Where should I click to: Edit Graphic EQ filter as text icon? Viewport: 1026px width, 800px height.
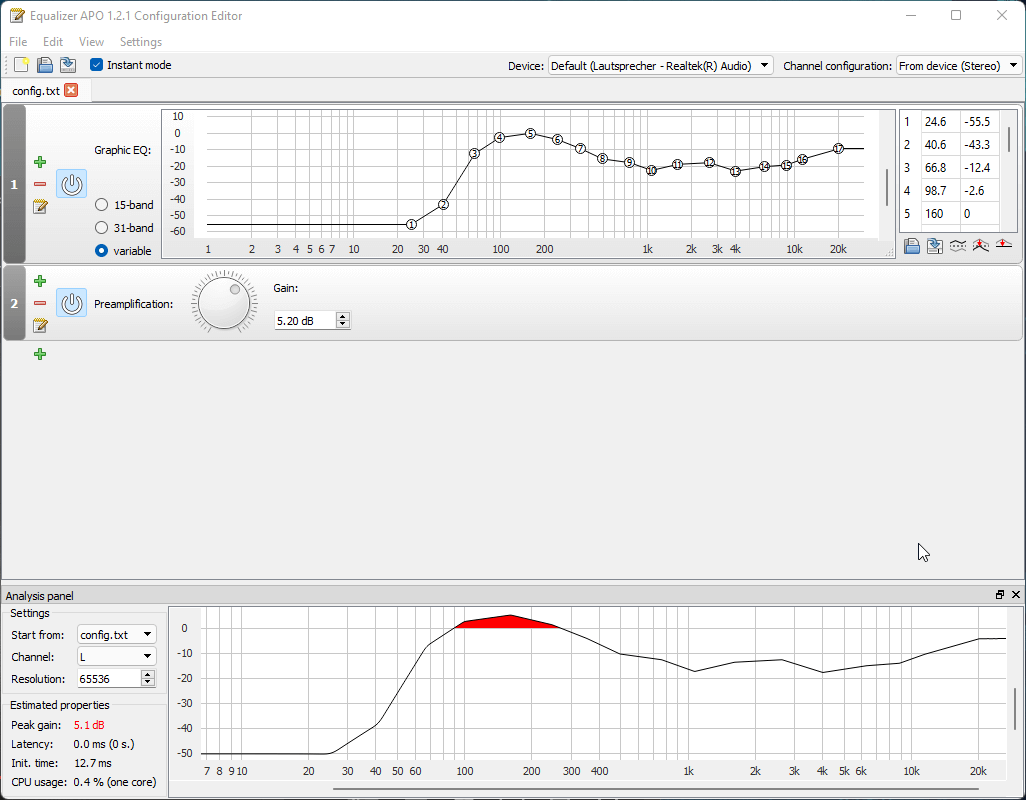40,207
